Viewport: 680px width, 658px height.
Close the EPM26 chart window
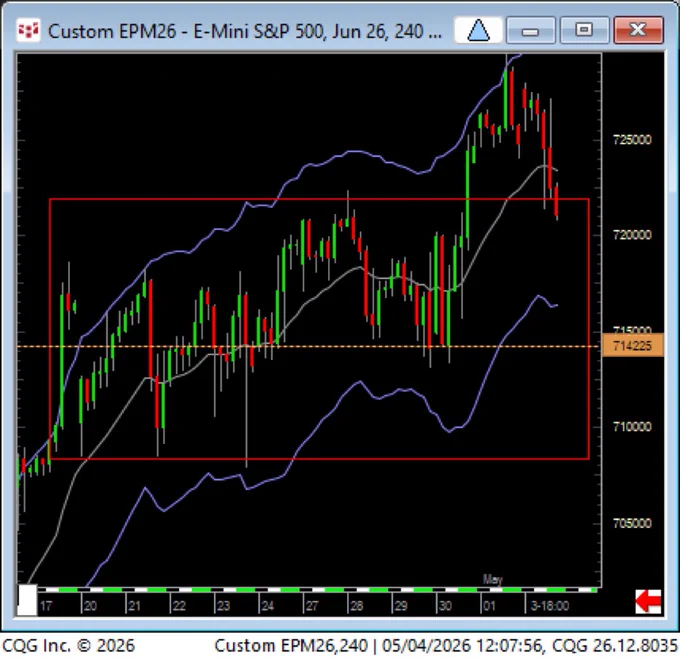[638, 30]
